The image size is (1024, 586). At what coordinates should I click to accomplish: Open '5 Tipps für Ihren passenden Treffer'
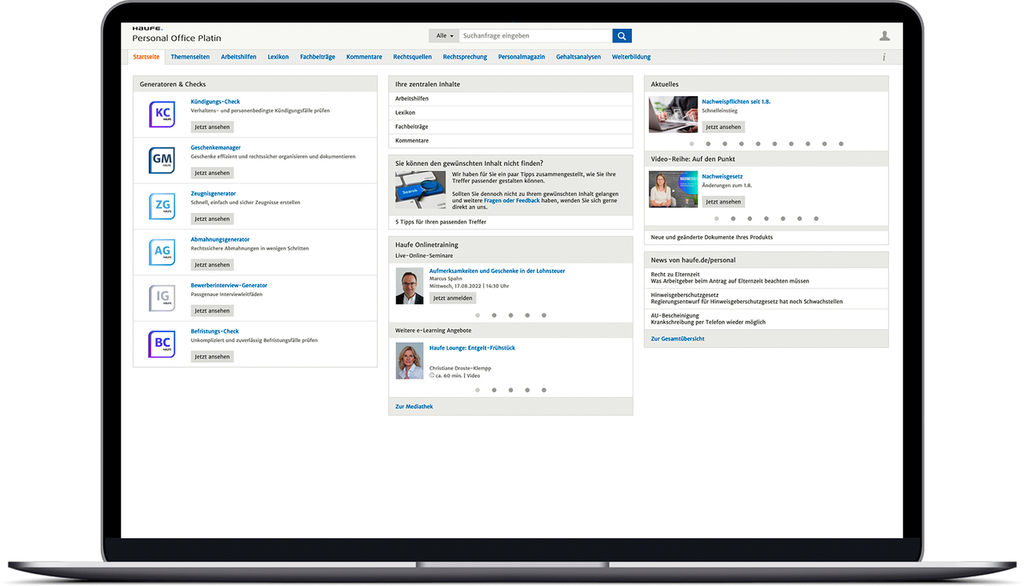pyautogui.click(x=511, y=222)
